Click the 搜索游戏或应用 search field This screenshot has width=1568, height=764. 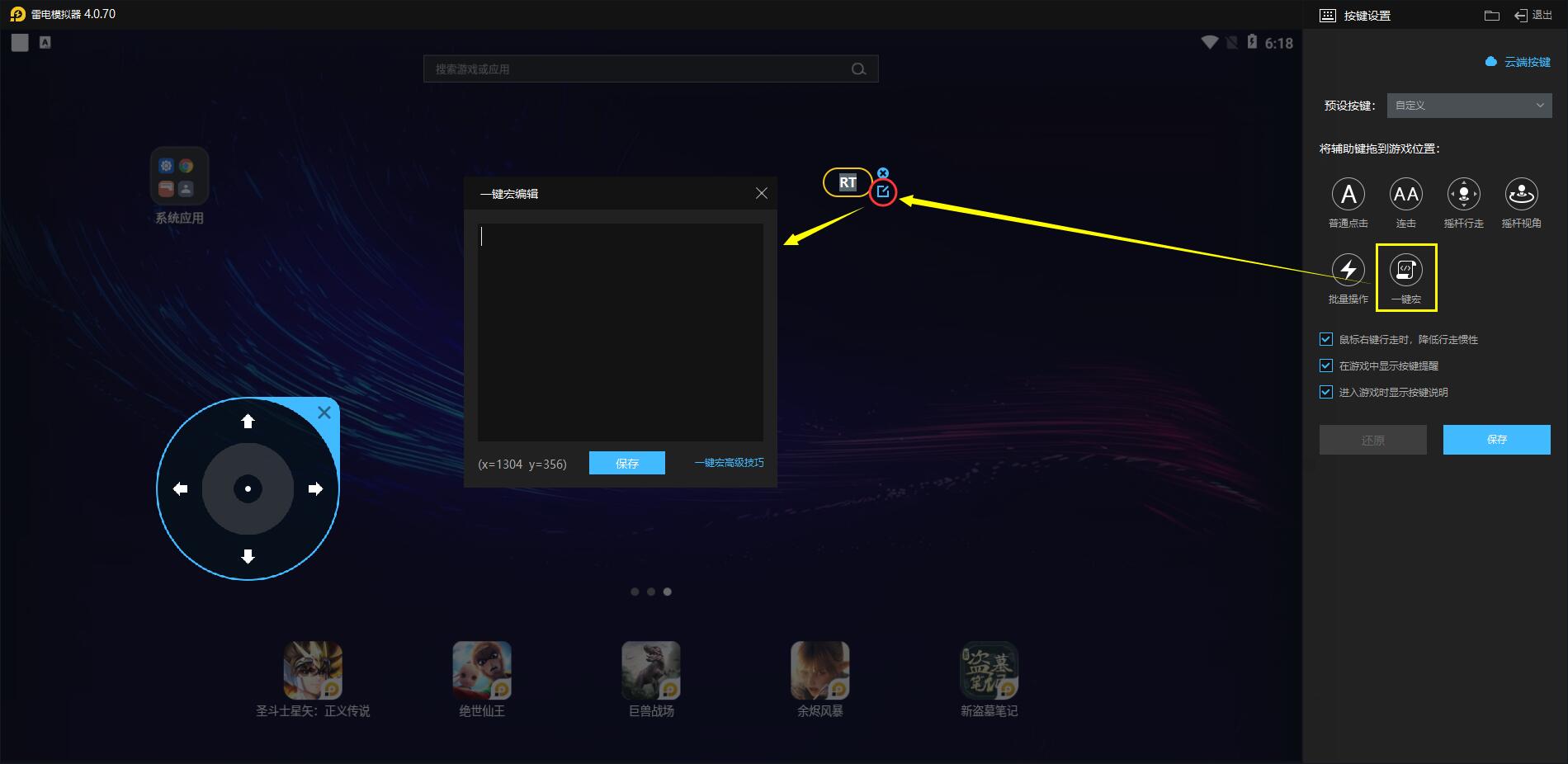tap(651, 69)
